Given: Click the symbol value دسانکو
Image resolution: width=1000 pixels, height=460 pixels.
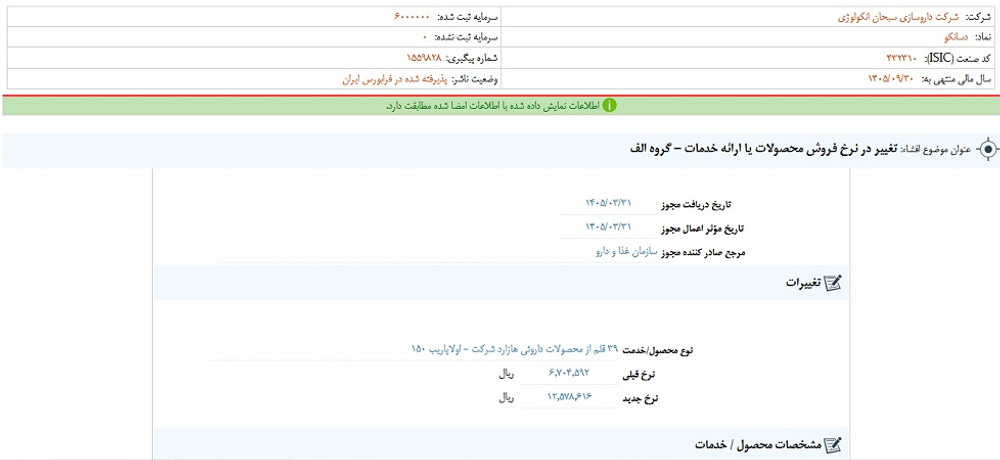Looking at the screenshot, I should click(955, 38).
